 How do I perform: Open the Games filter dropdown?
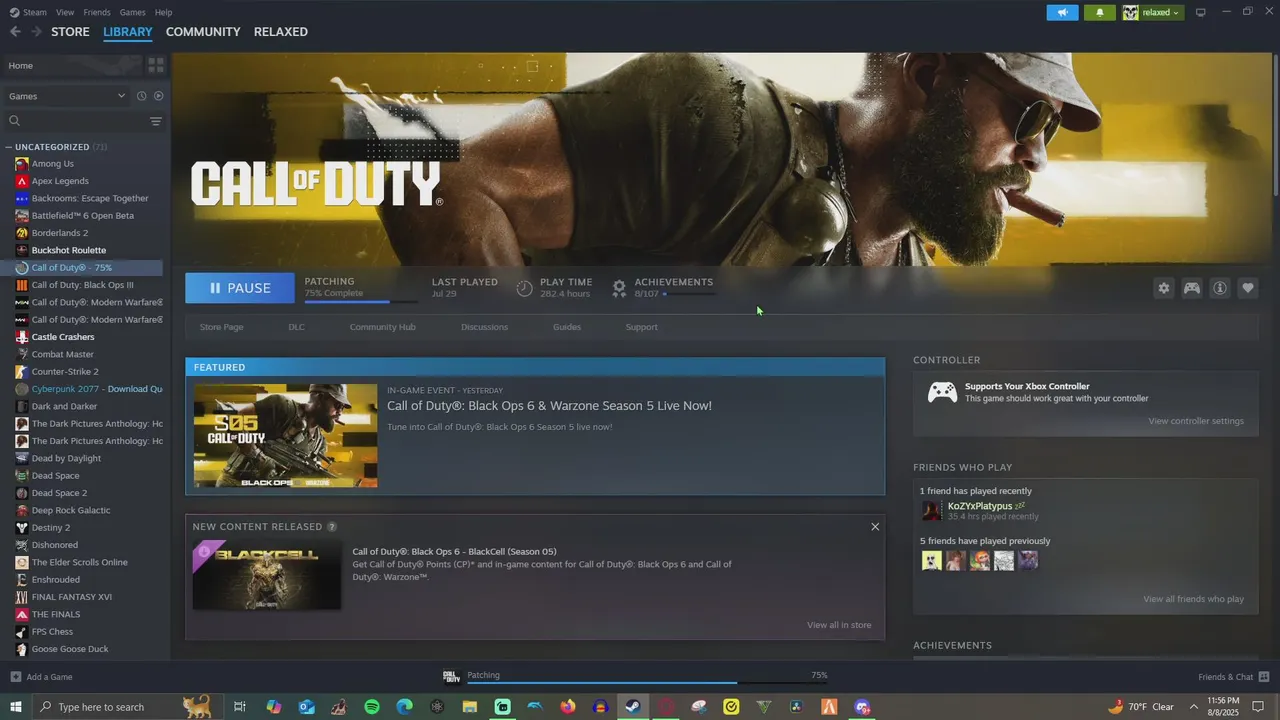point(66,96)
